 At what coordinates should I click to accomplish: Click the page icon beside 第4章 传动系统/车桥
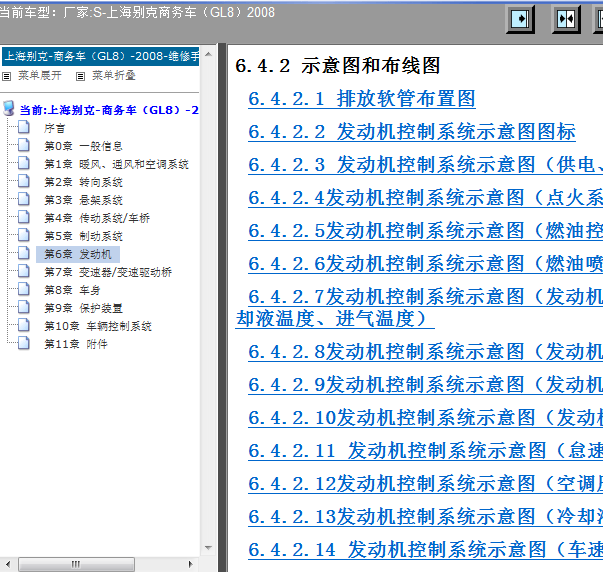[24, 217]
